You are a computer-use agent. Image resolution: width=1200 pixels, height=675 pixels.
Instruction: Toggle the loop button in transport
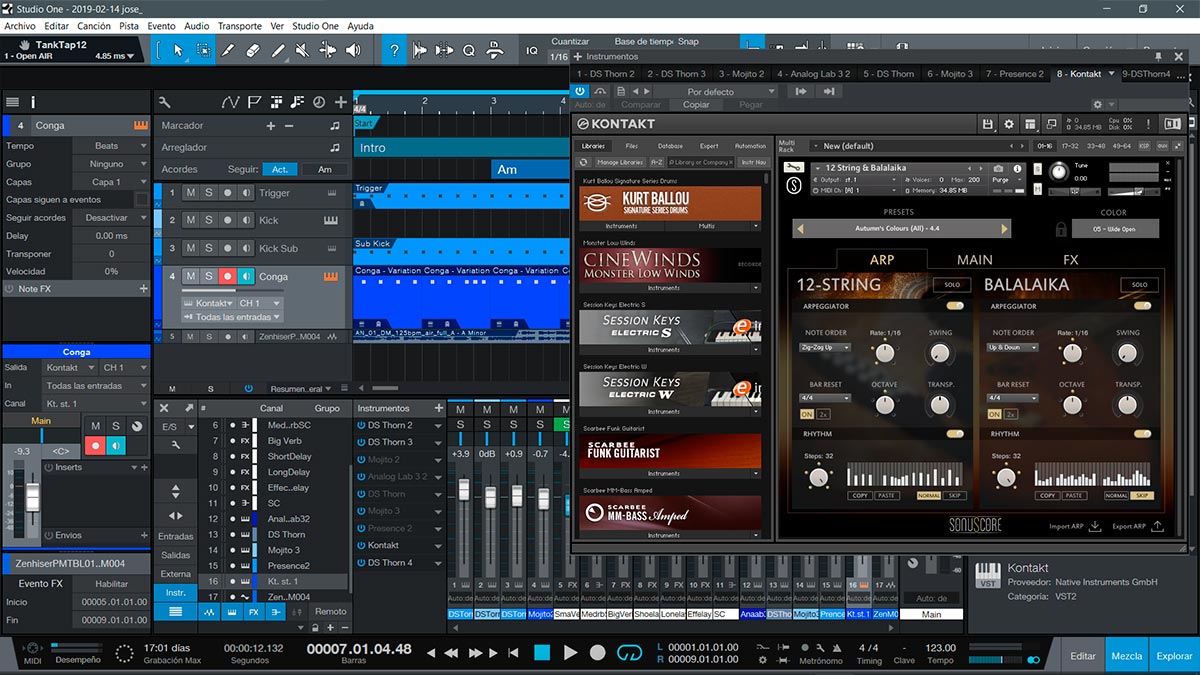629,653
